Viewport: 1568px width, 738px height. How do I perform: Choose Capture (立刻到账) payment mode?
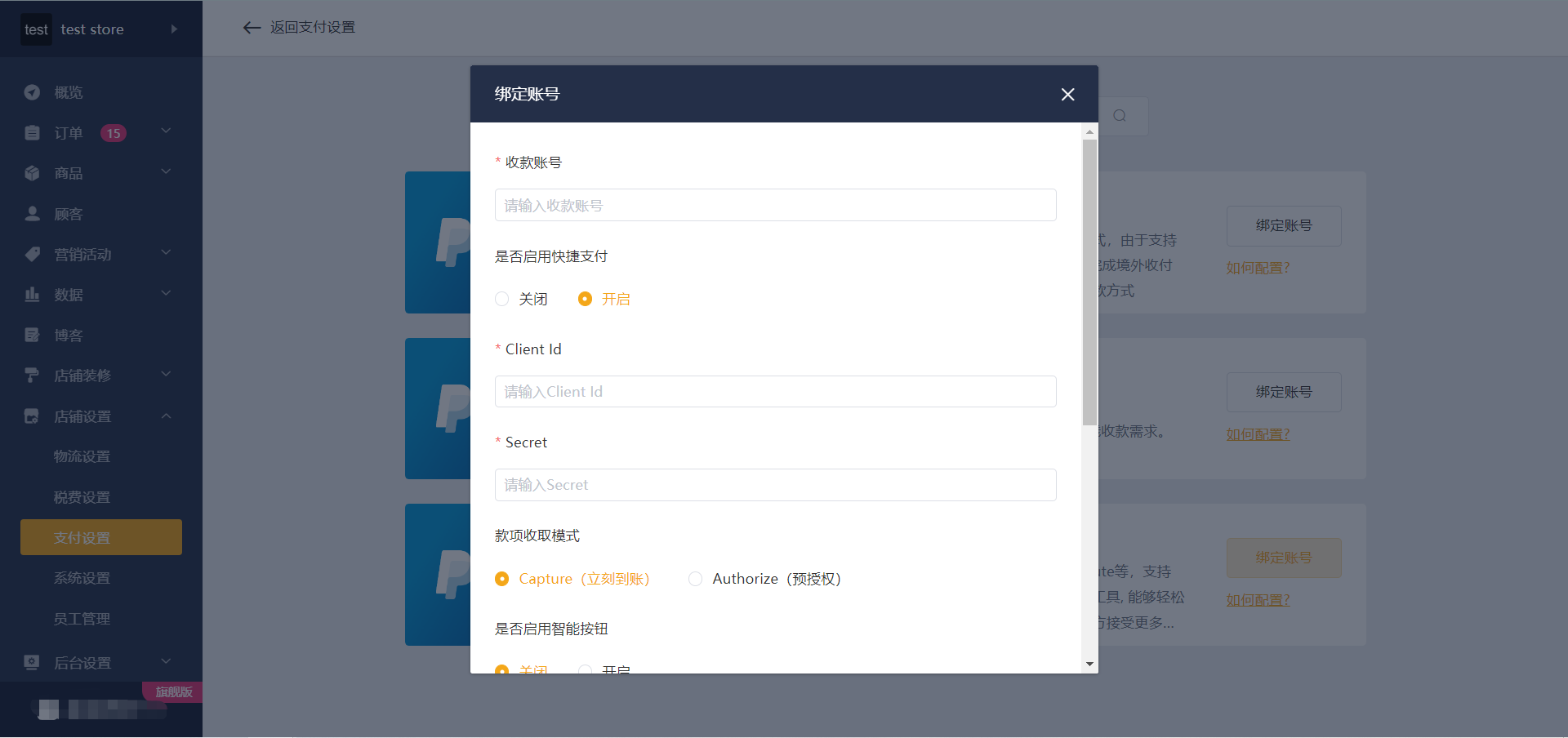coord(572,579)
